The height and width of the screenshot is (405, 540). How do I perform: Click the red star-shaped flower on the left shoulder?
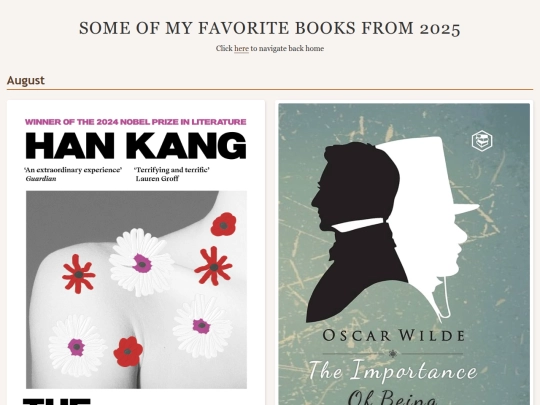coord(79,274)
